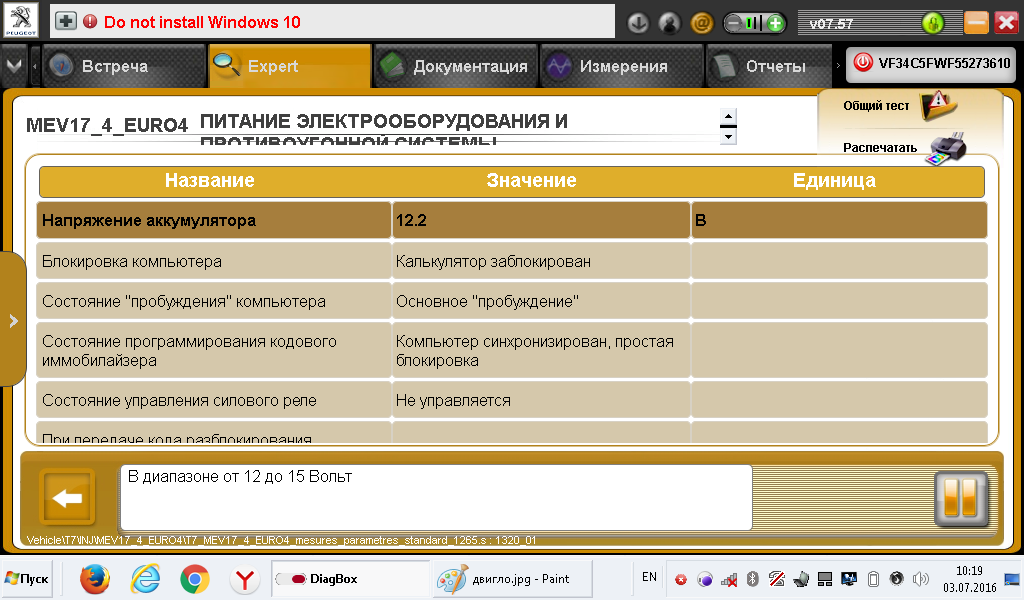Click the Название column header
Screen dimensions: 1024x600
(x=210, y=180)
